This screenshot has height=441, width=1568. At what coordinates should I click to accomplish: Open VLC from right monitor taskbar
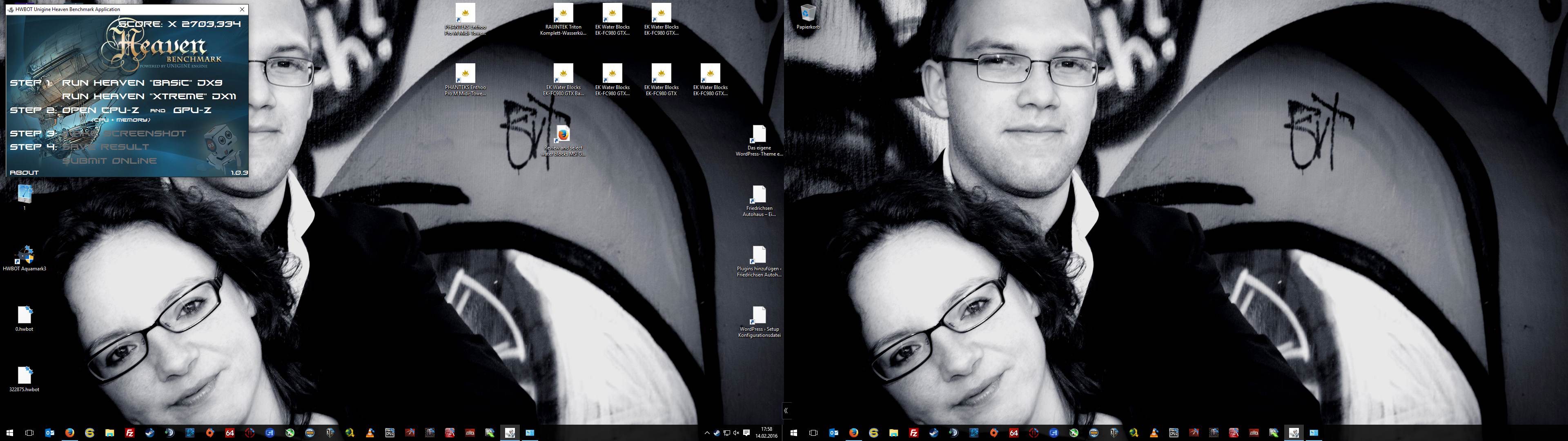click(1154, 432)
